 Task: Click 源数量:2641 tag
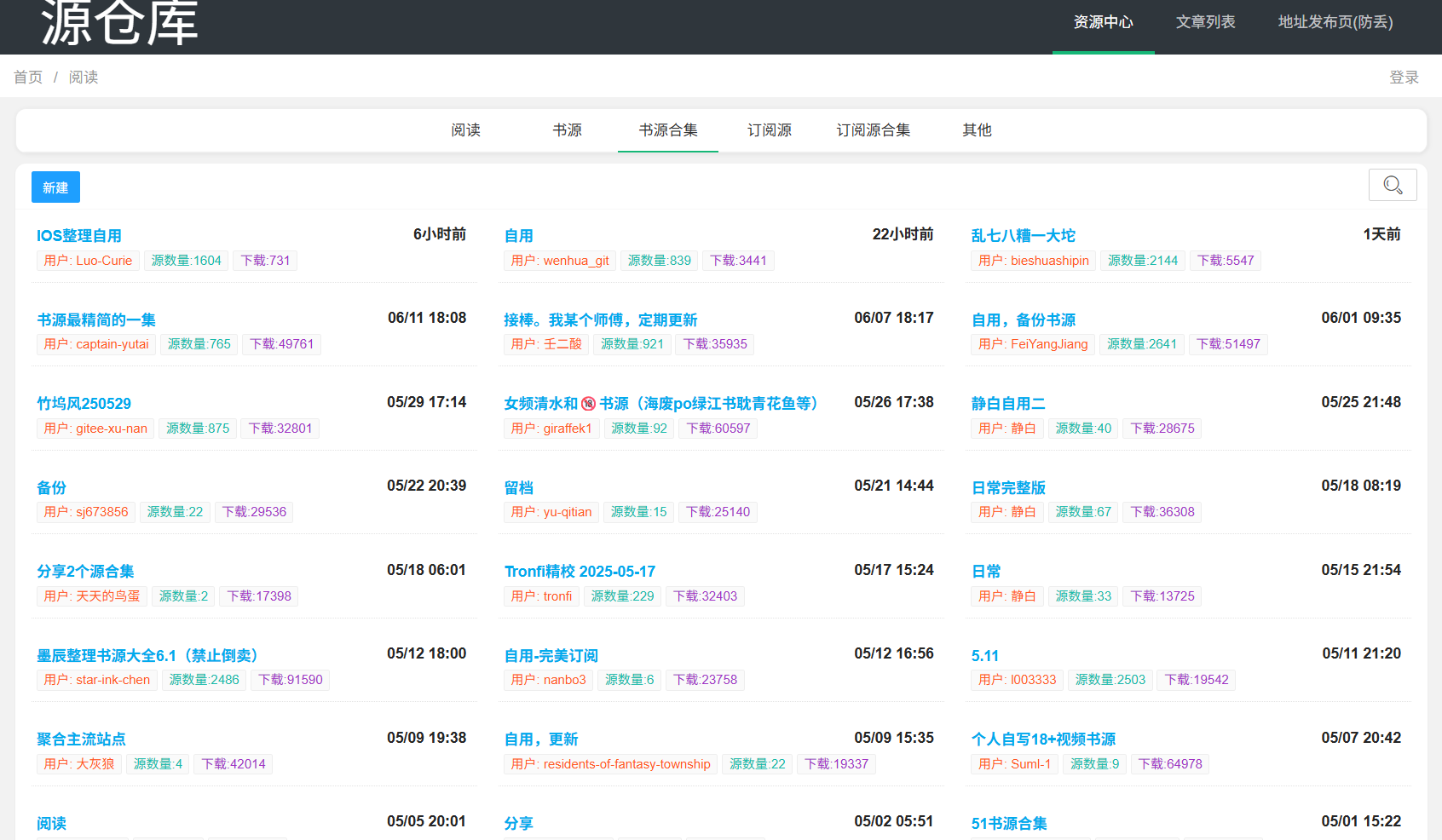click(x=1142, y=344)
